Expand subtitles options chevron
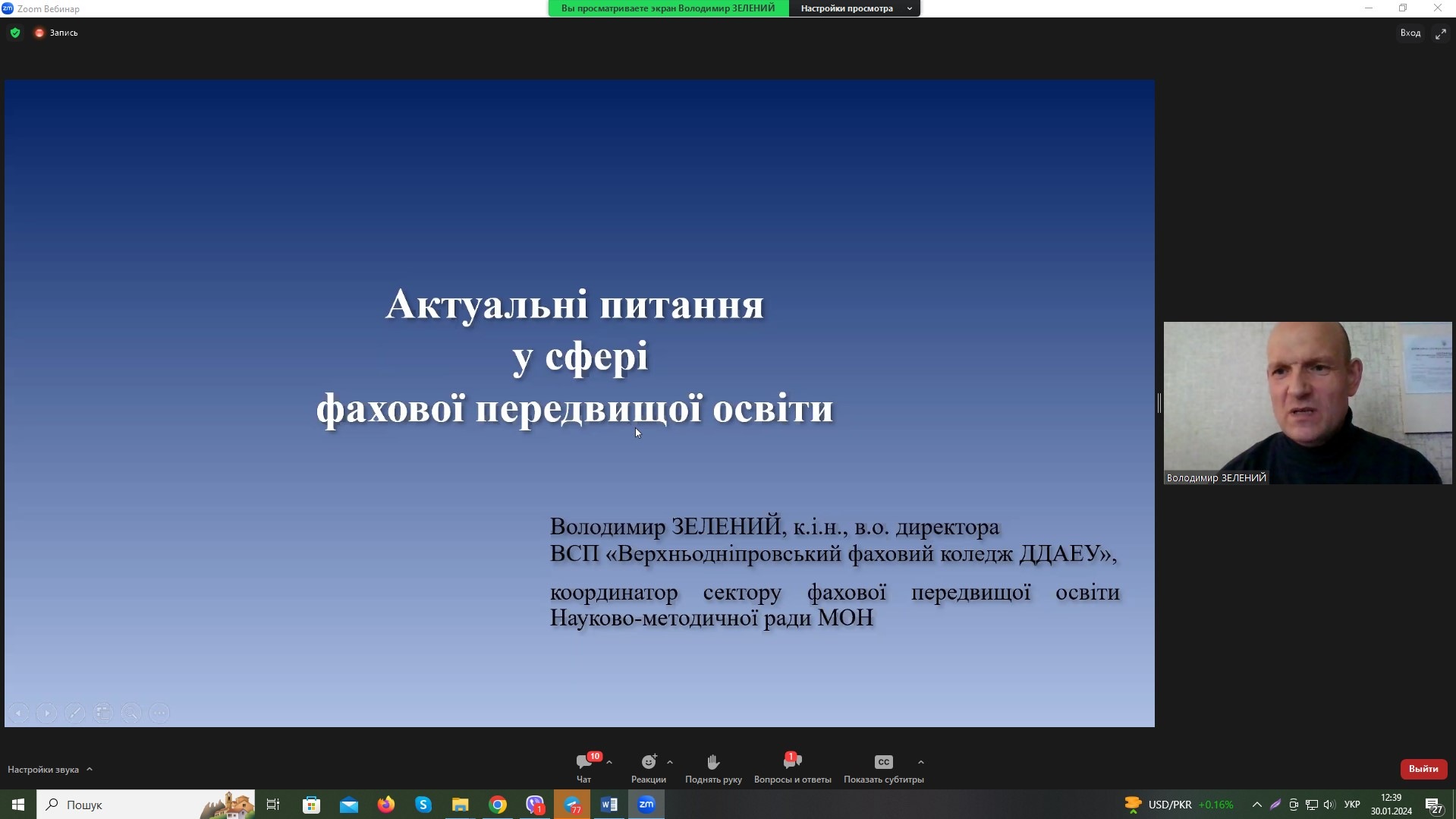This screenshot has height=819, width=1456. pyautogui.click(x=921, y=762)
